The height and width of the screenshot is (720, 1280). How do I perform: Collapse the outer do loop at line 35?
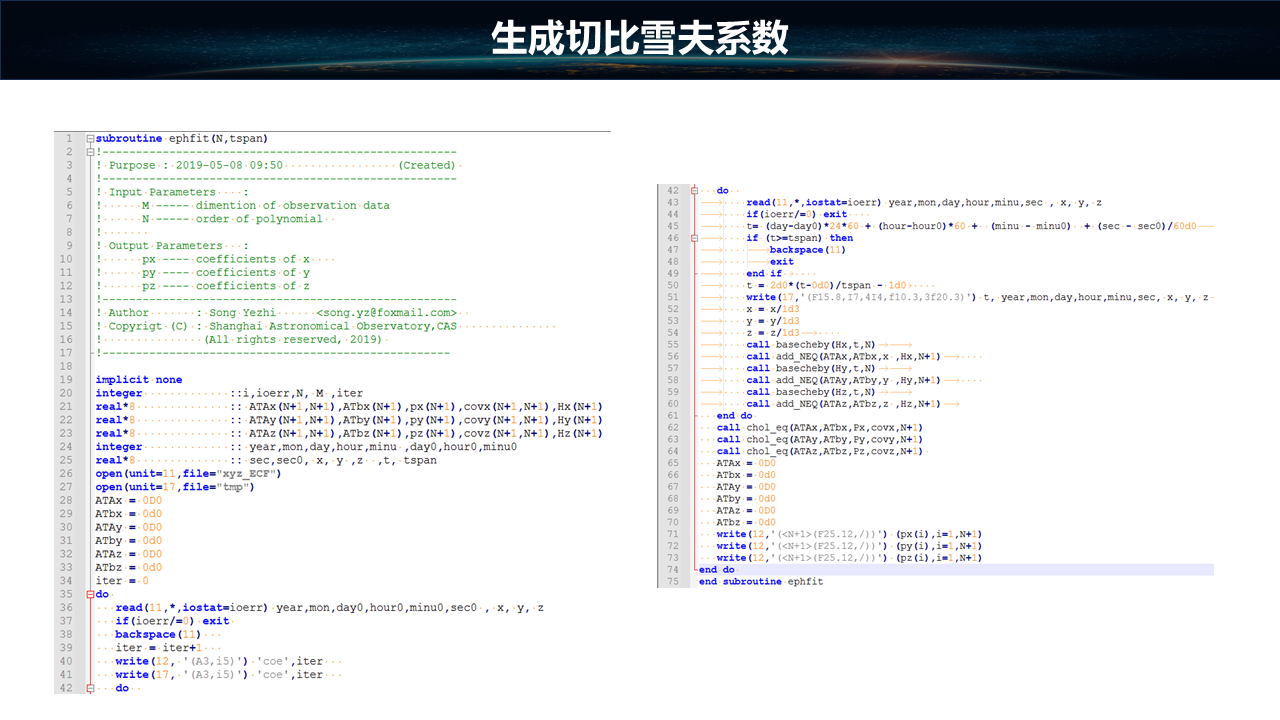click(x=90, y=594)
